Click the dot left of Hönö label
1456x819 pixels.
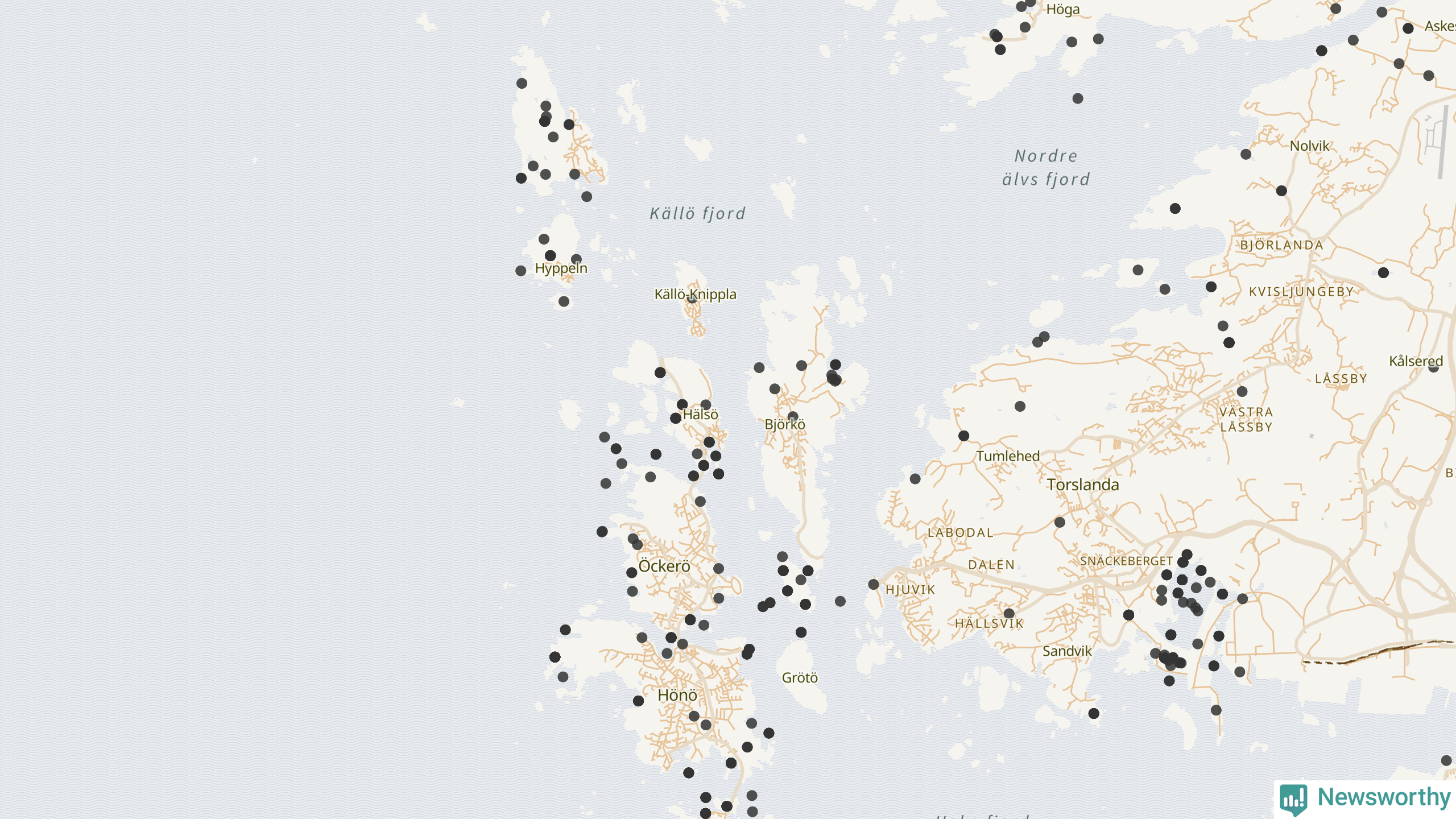[638, 701]
